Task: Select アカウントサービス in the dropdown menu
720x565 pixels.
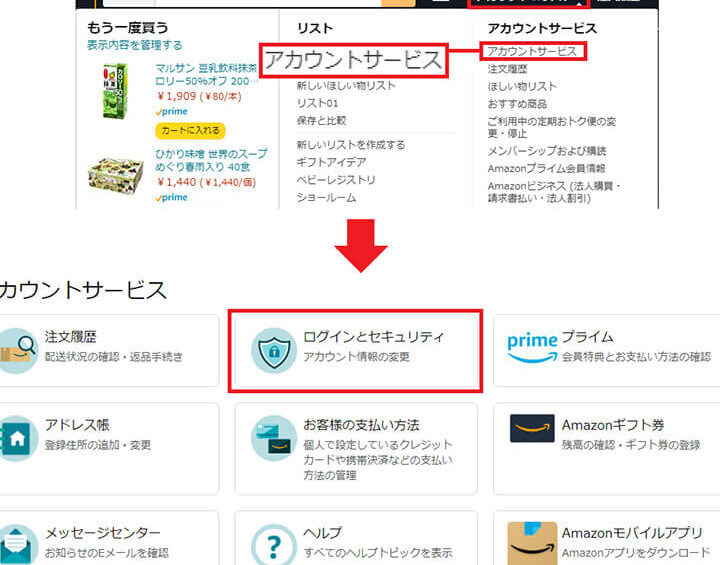Action: click(x=532, y=51)
